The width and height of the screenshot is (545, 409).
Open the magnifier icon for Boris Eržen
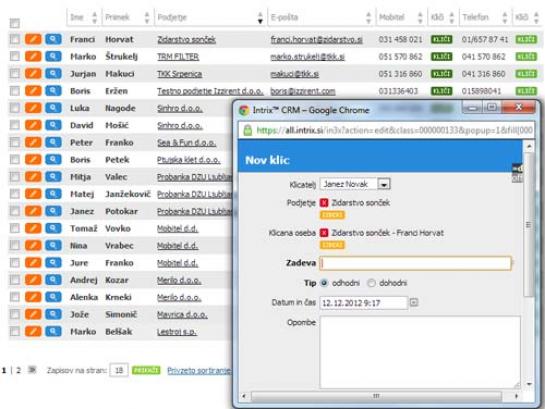[x=53, y=91]
